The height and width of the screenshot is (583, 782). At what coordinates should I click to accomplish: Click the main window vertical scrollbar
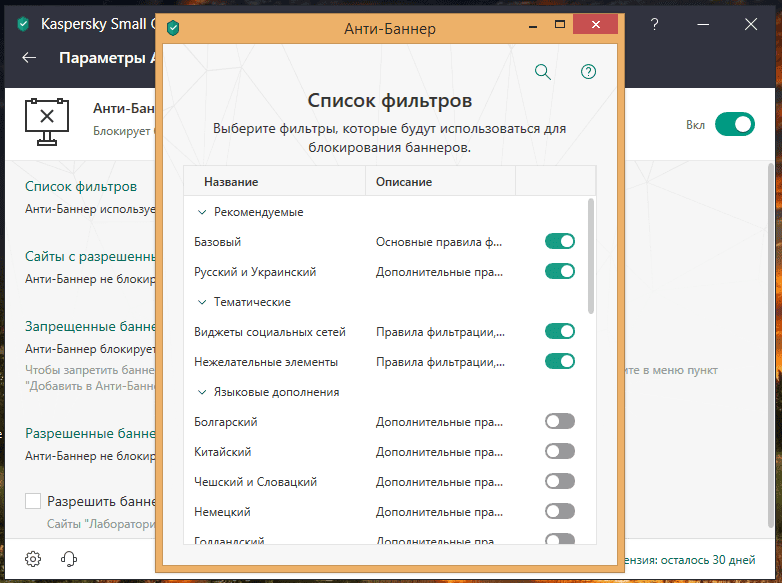pyautogui.click(x=772, y=344)
